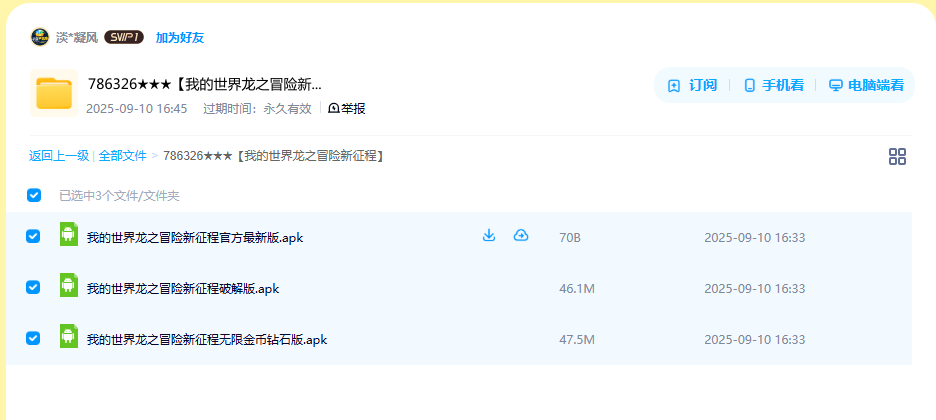
Task: Click the 订阅 subscribe button
Action: tap(692, 85)
